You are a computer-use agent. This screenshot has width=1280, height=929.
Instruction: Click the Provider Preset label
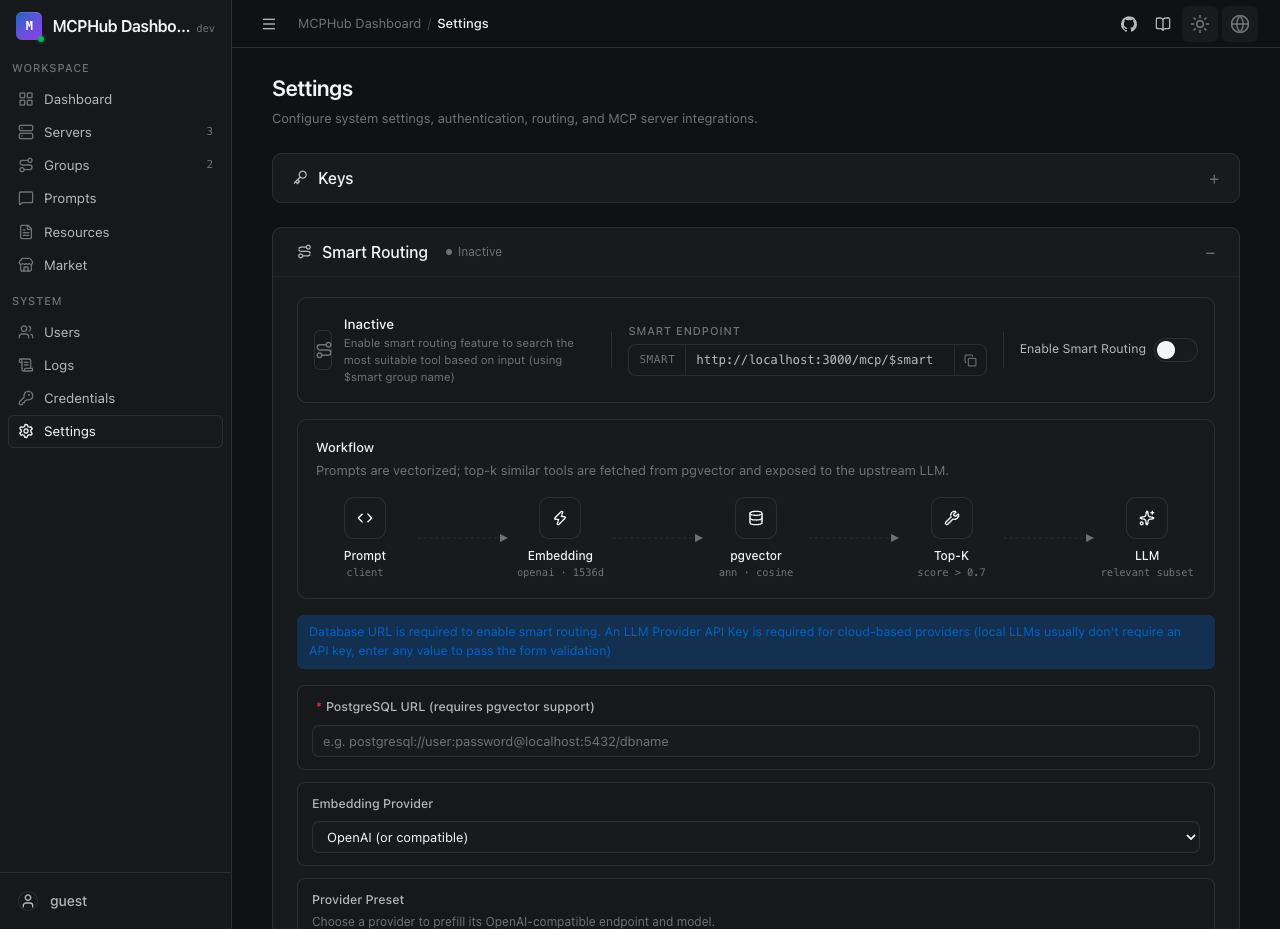[x=358, y=900]
